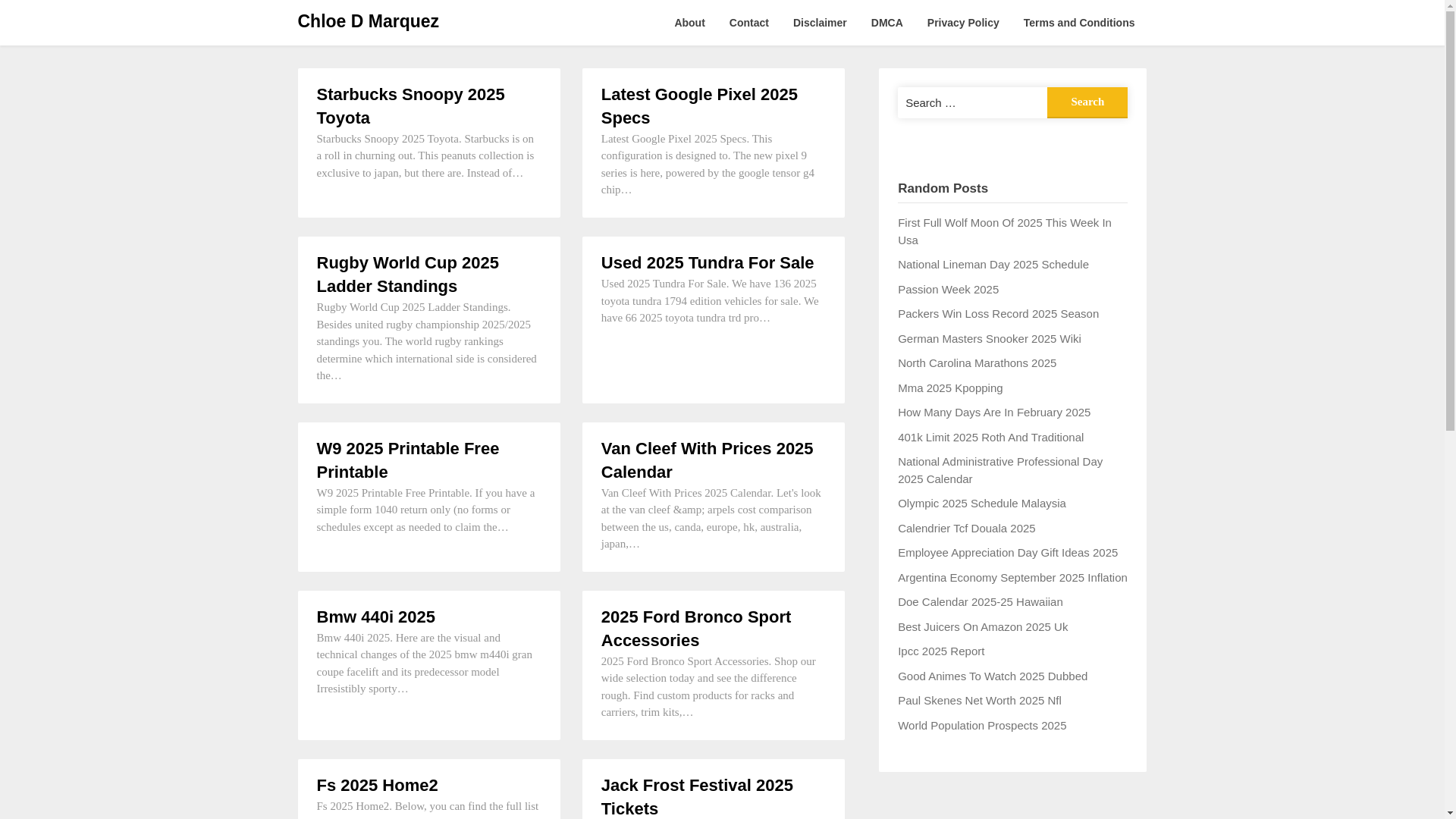Open W9 2025 Printable Free Printable post
Image resolution: width=1456 pixels, height=819 pixels.
[x=408, y=460]
